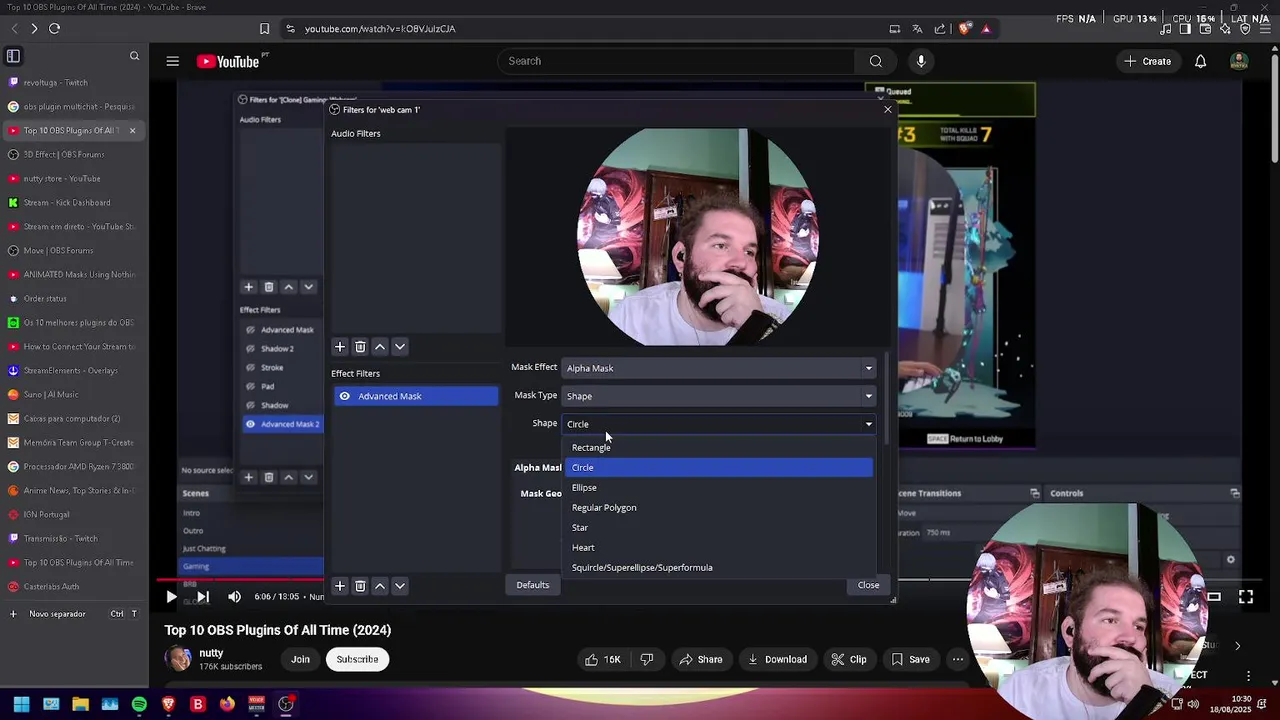This screenshot has height=720, width=1280.
Task: Open YouTube notifications bell
Action: tap(1200, 62)
